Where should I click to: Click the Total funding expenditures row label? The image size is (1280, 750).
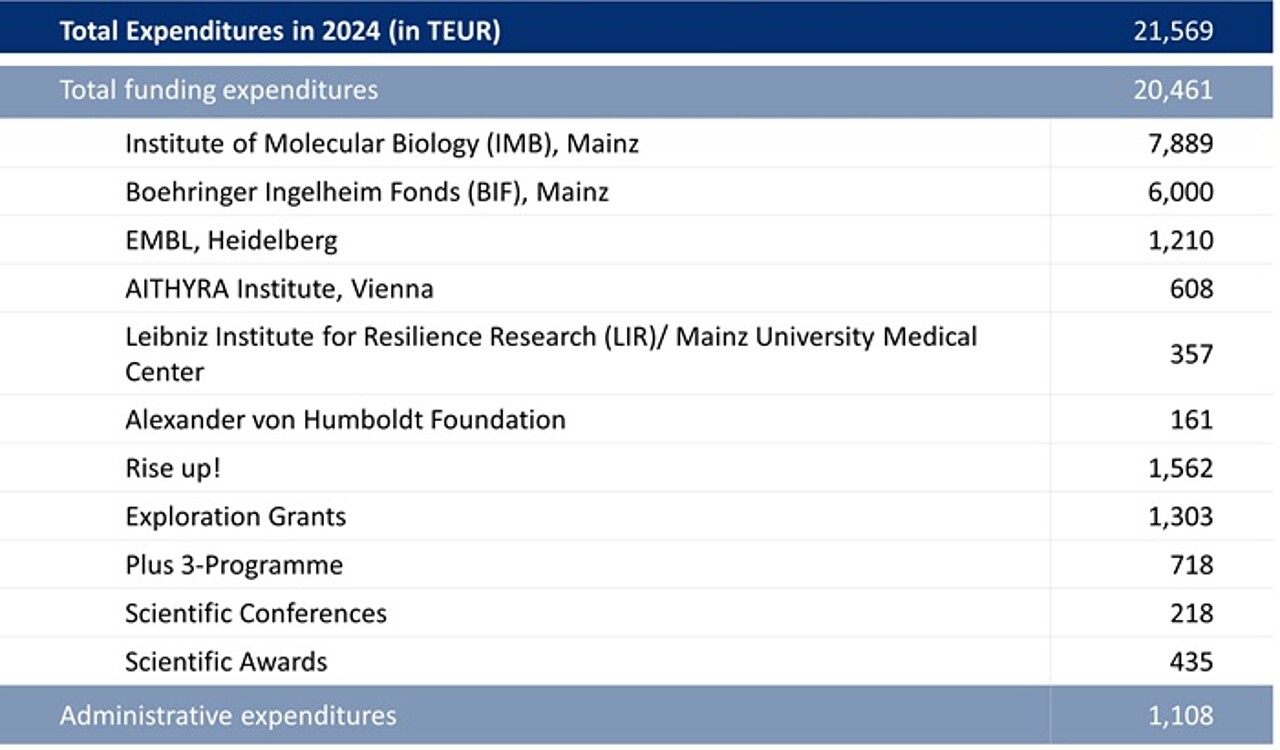[x=218, y=90]
